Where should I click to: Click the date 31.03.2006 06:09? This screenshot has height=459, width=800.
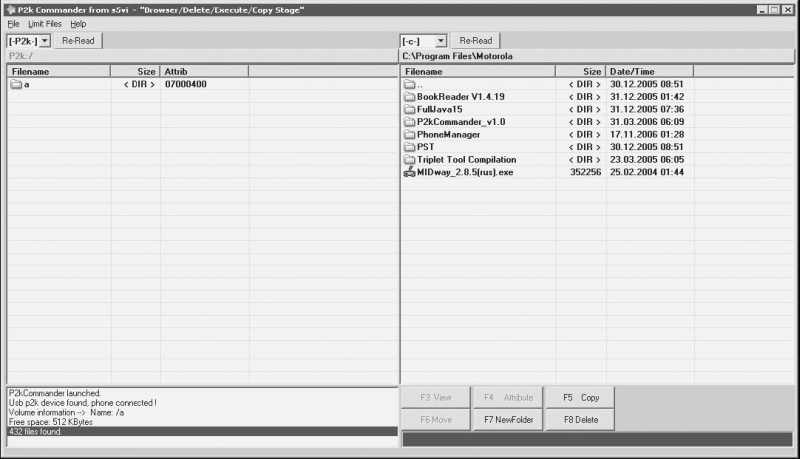coord(647,122)
